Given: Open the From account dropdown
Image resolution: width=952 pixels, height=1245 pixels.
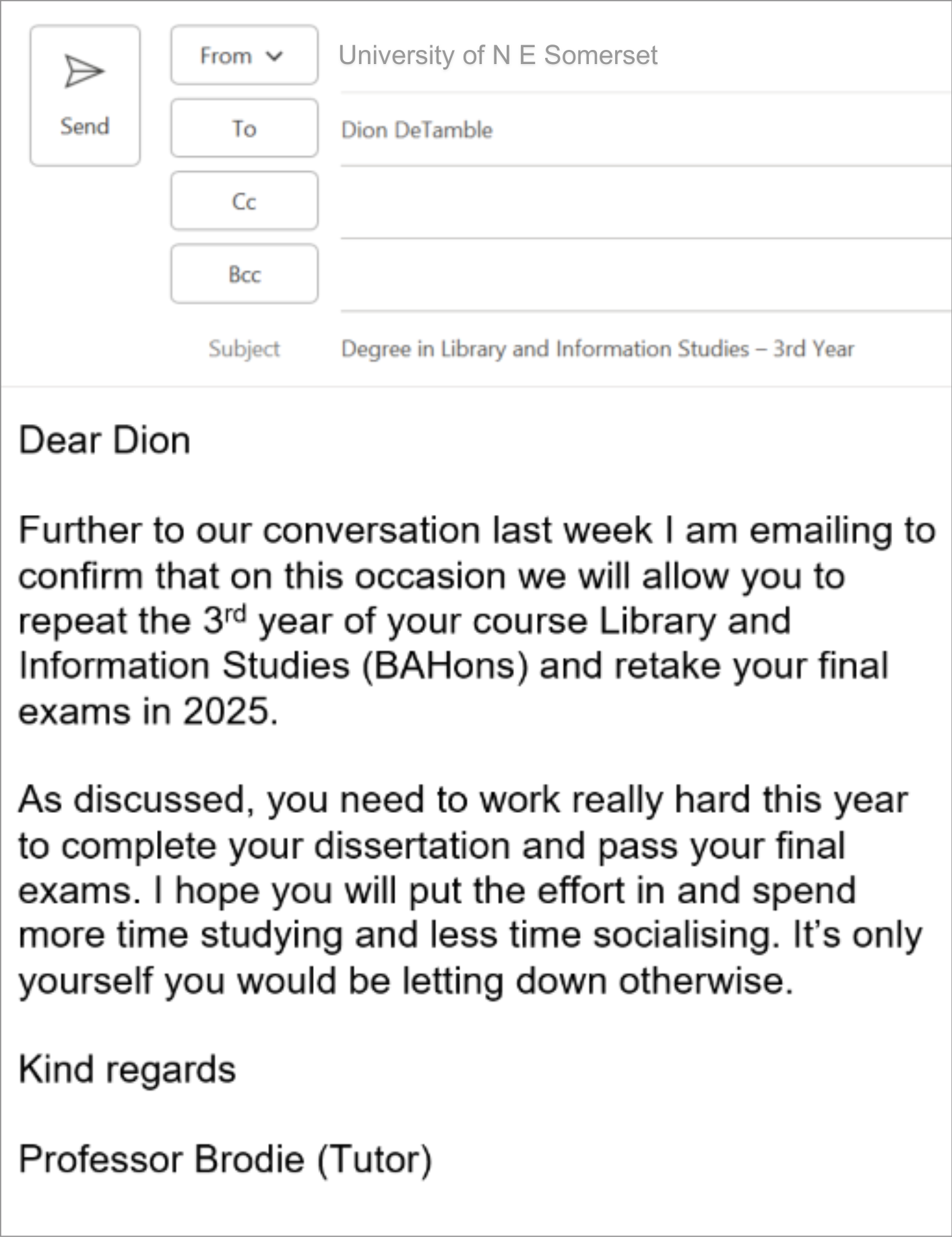Looking at the screenshot, I should click(x=244, y=55).
